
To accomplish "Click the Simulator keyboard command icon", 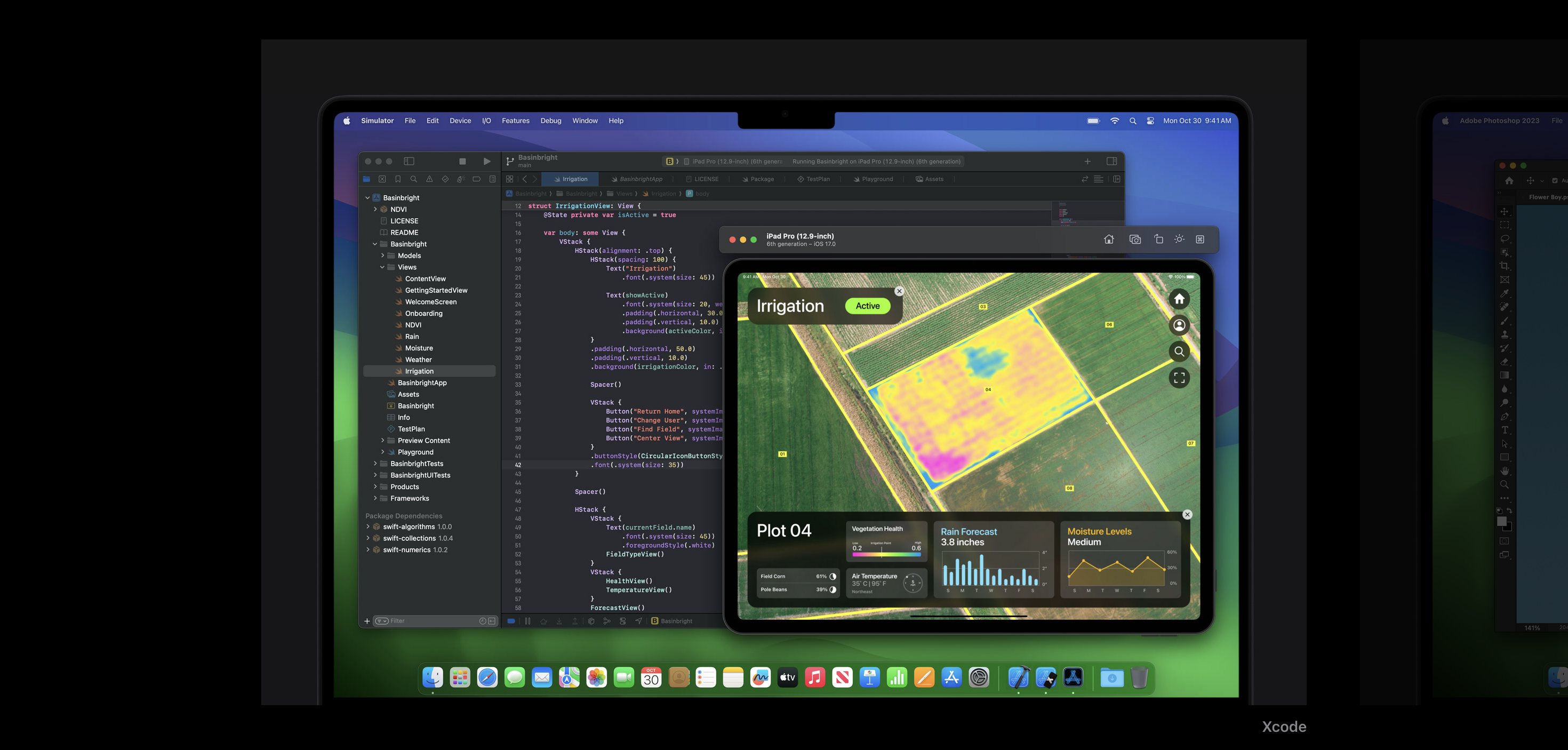I will point(1201,240).
